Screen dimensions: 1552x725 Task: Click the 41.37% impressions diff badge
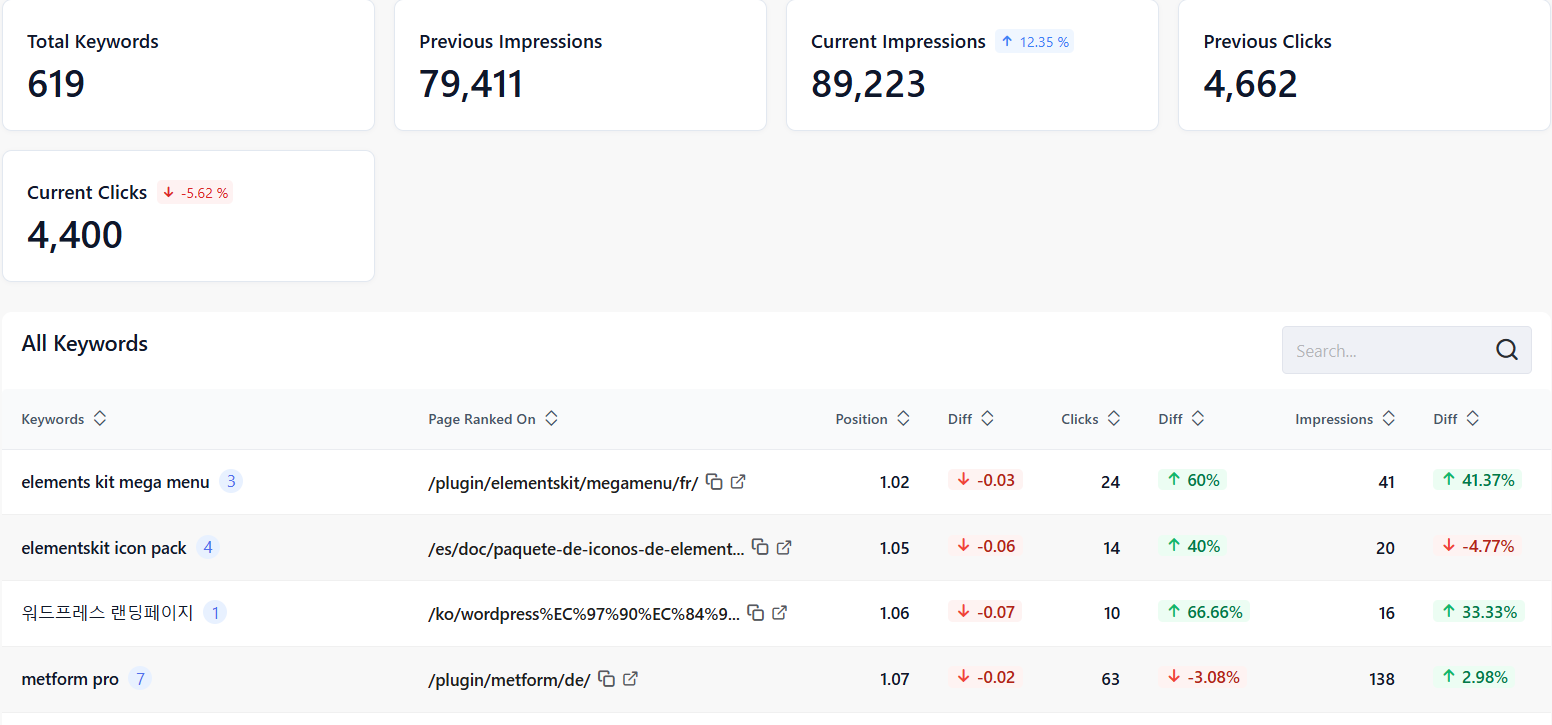click(x=1478, y=480)
